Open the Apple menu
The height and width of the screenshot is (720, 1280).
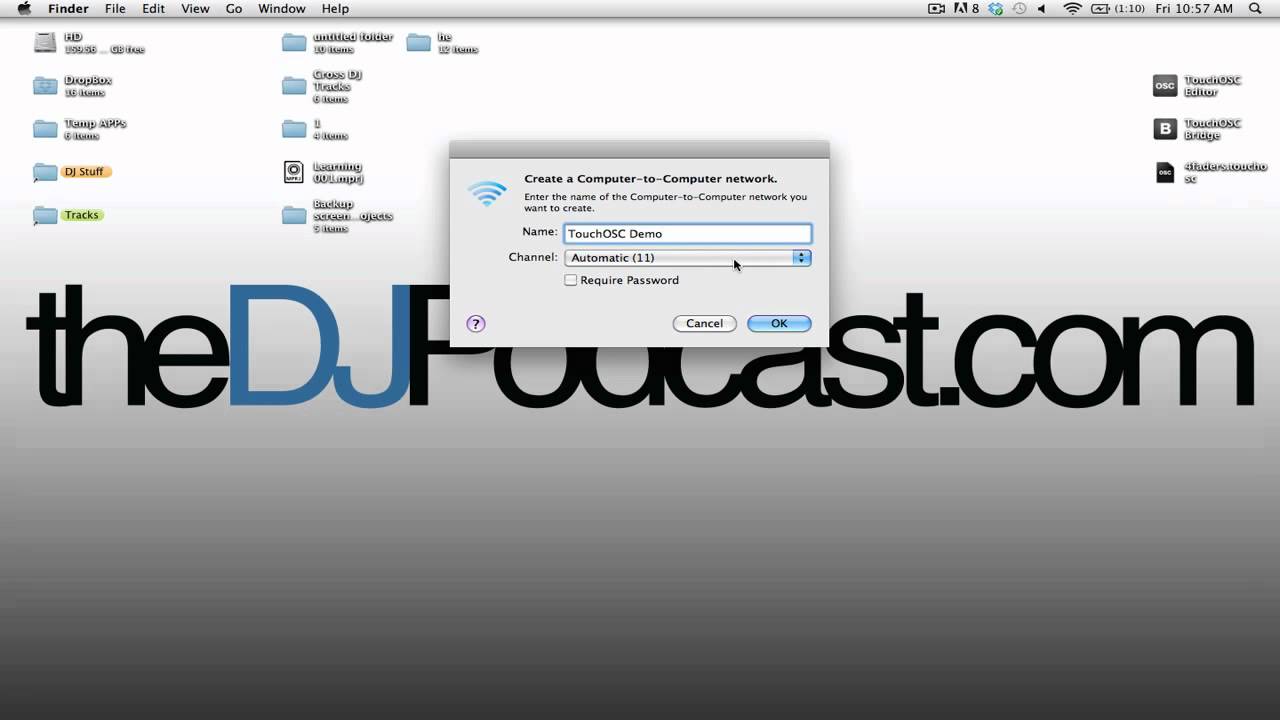24,9
